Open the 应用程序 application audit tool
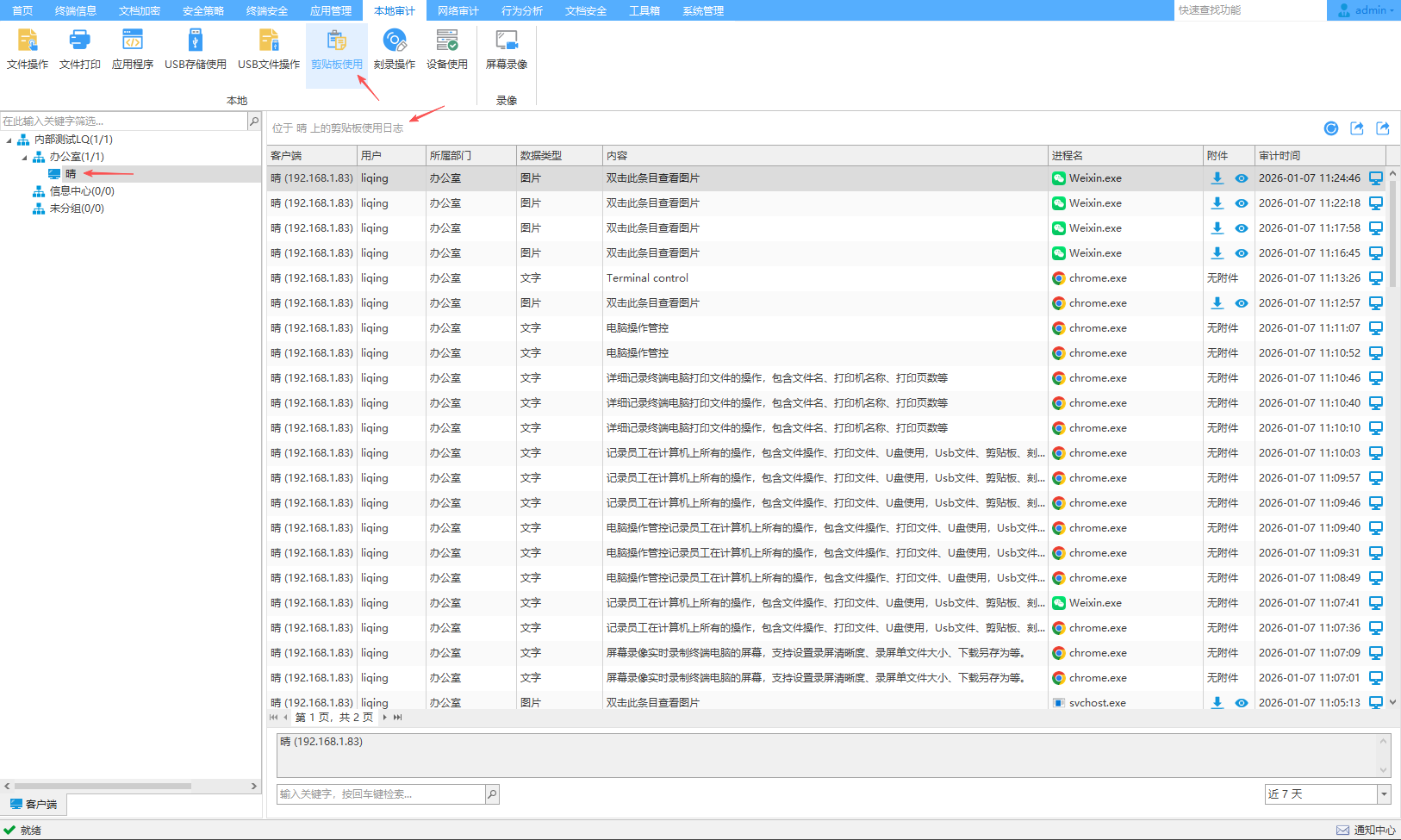 pyautogui.click(x=133, y=48)
